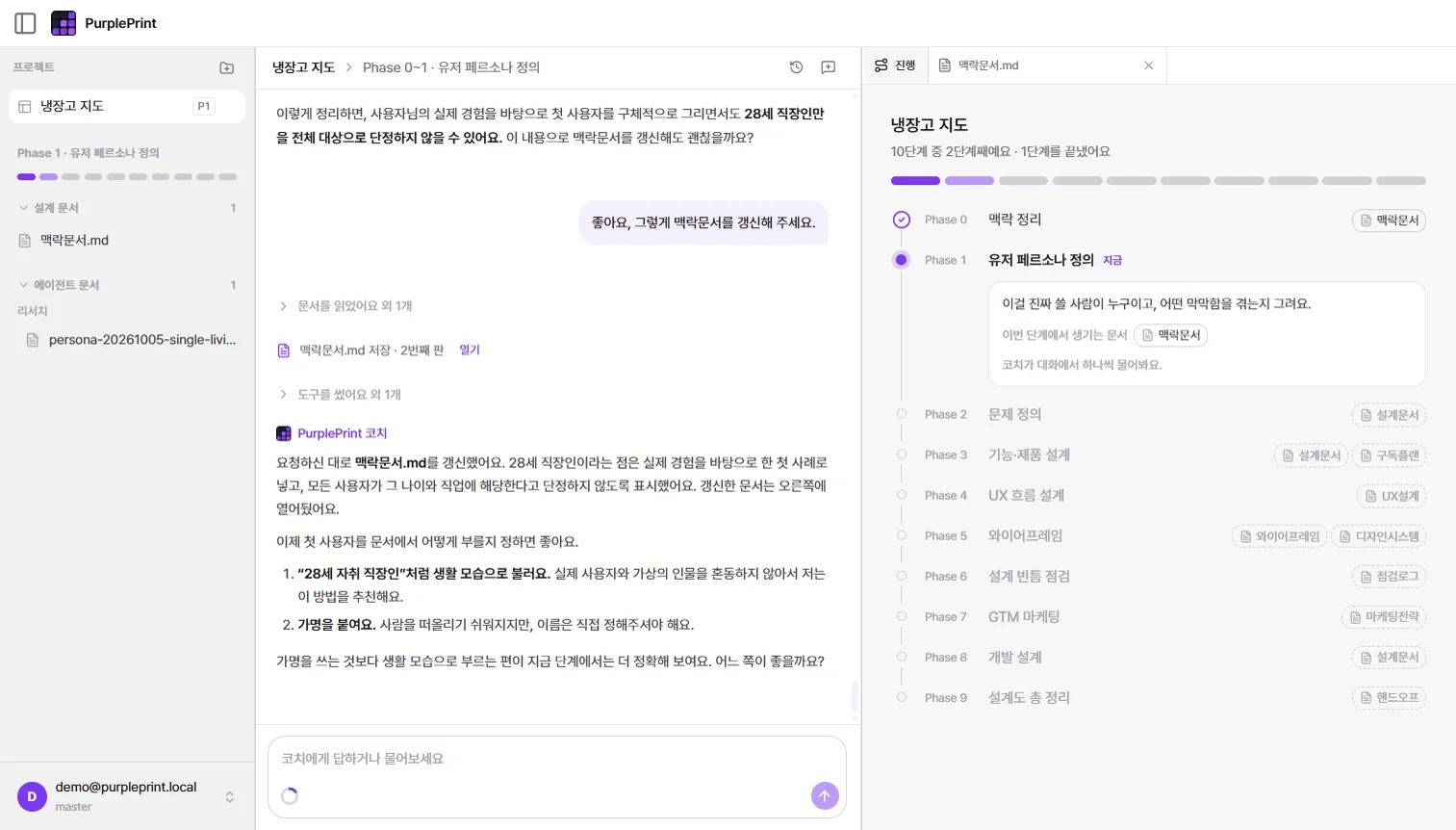
Task: Click 냉장고 지도 breadcrumb
Action: (303, 67)
